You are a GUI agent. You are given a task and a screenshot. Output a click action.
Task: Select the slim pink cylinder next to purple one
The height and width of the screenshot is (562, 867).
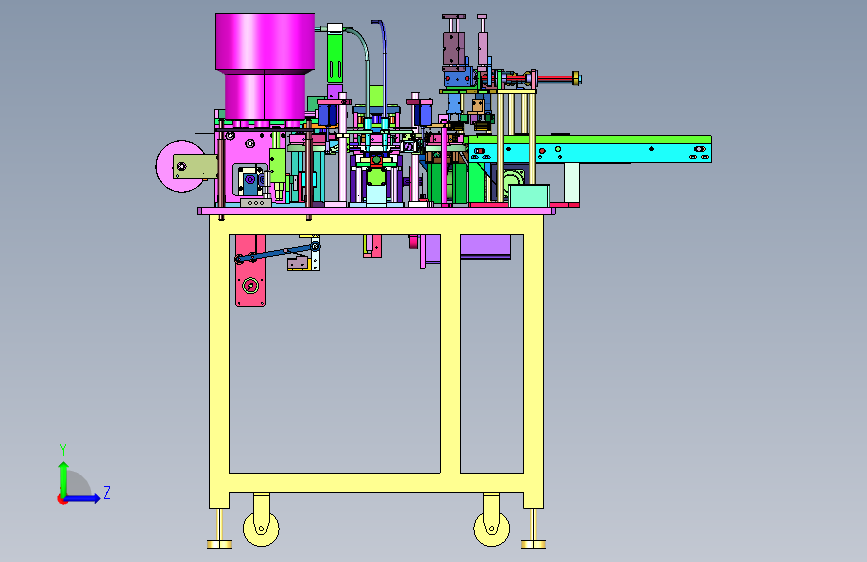[x=483, y=48]
